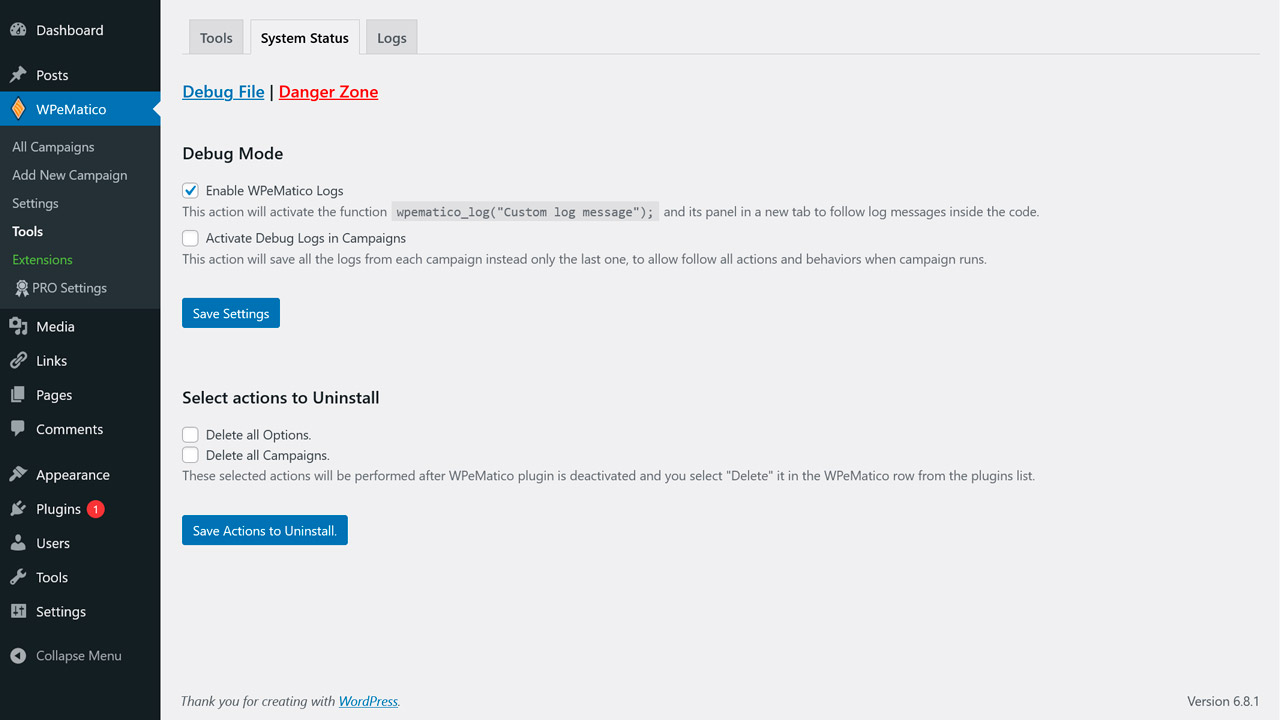This screenshot has width=1280, height=720.
Task: Click the Collapse Menu arrow icon
Action: (18, 656)
